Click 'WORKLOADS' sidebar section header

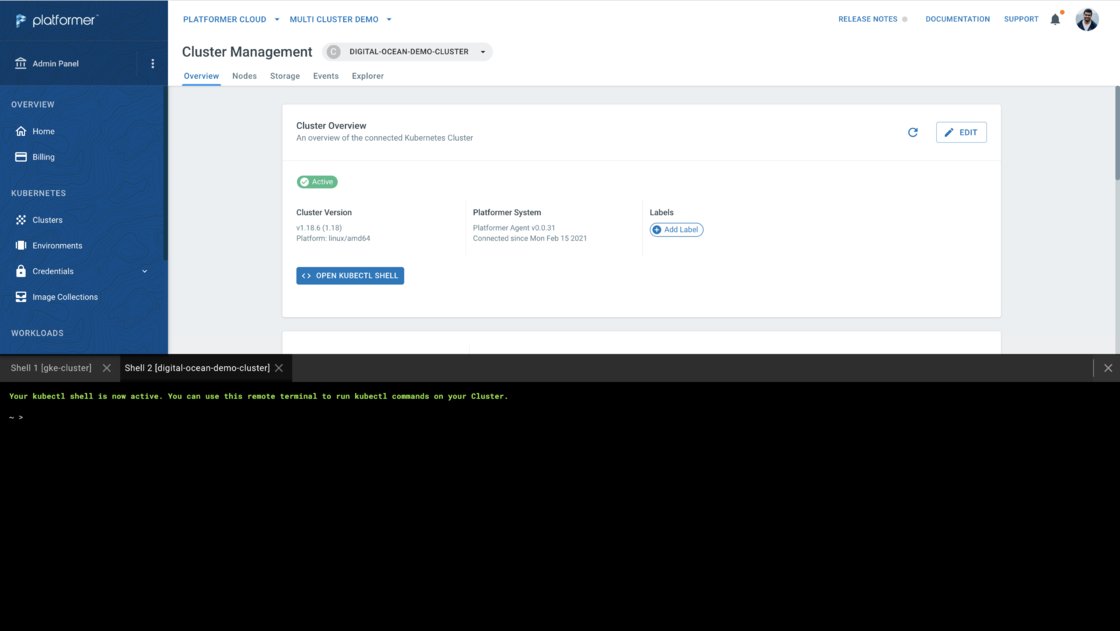pyautogui.click(x=37, y=333)
